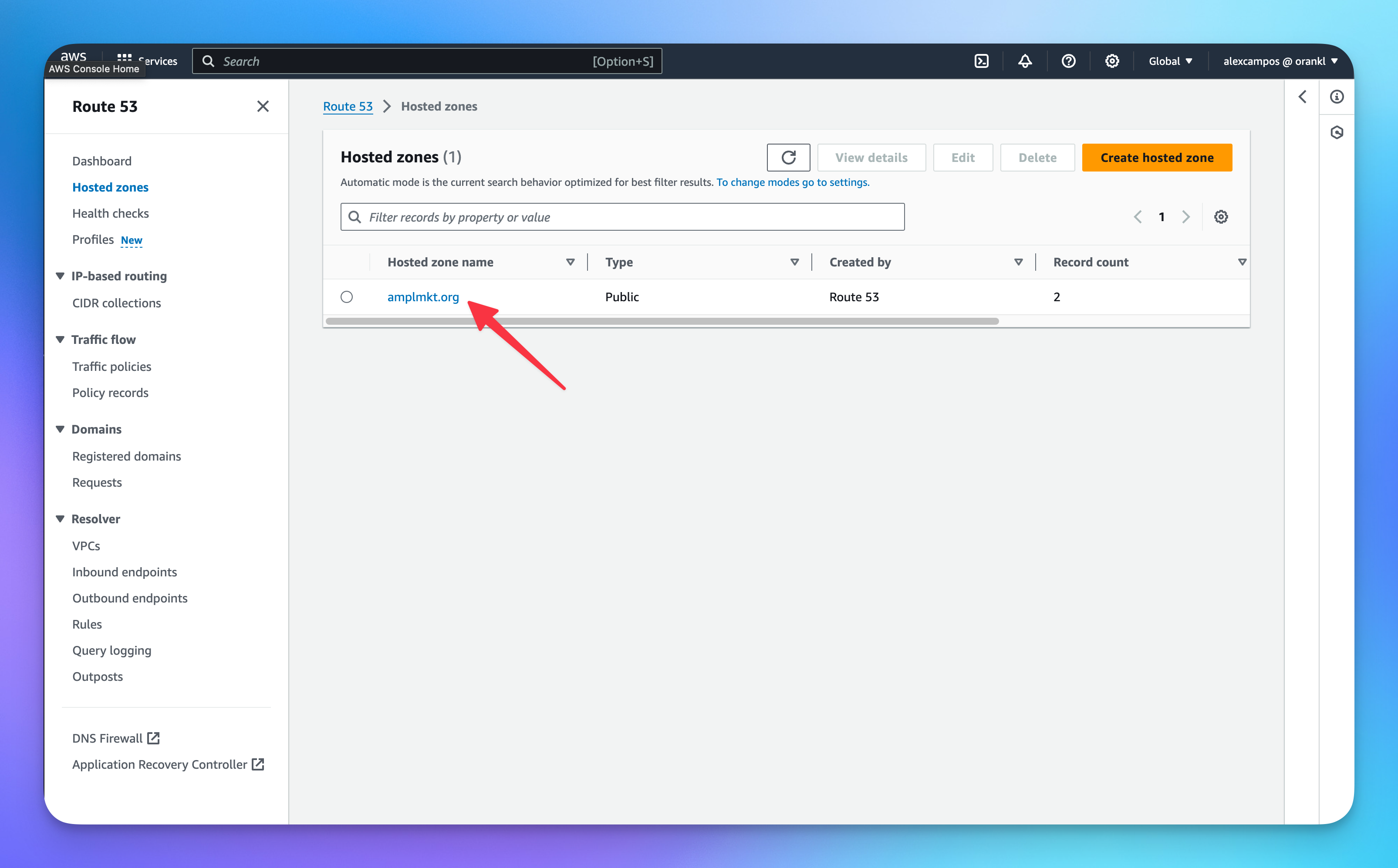Image resolution: width=1398 pixels, height=868 pixels.
Task: Click the horizontal table scrollbar
Action: point(661,322)
